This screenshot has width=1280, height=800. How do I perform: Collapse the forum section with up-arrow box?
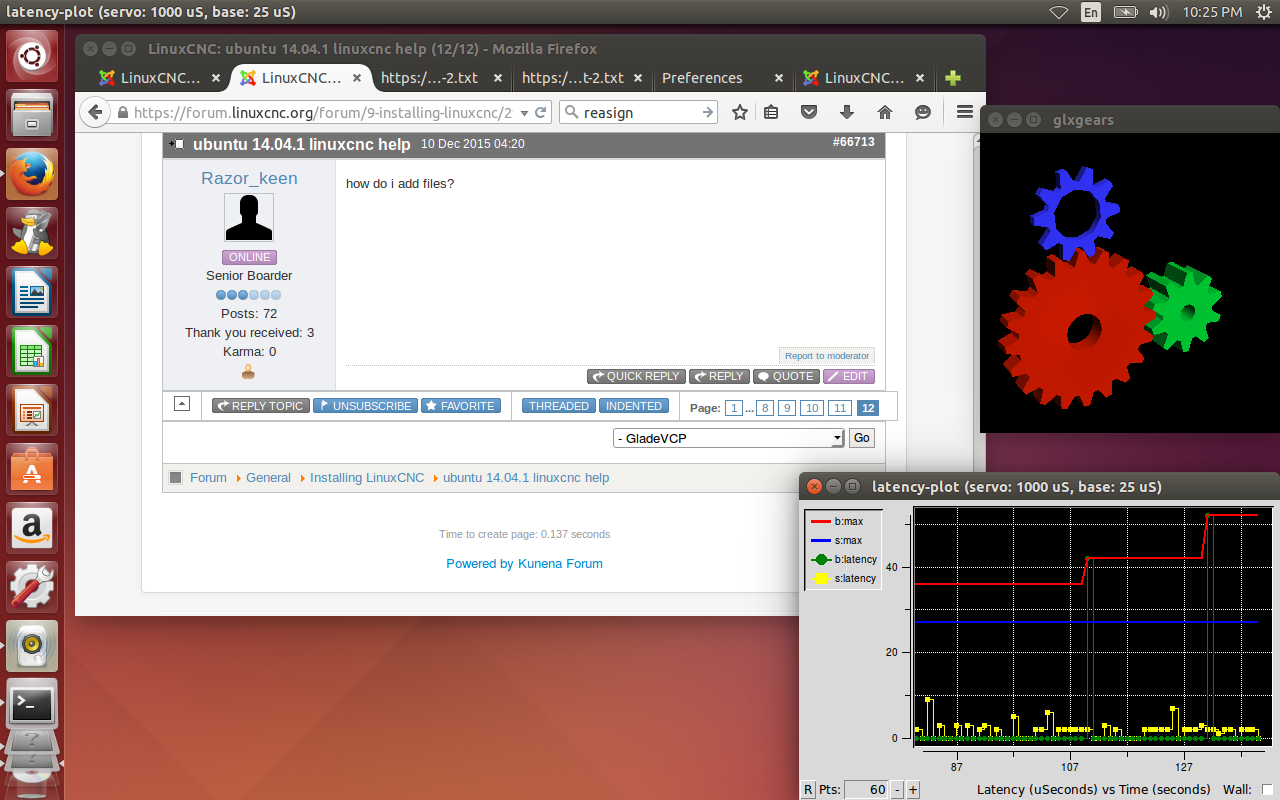182,404
